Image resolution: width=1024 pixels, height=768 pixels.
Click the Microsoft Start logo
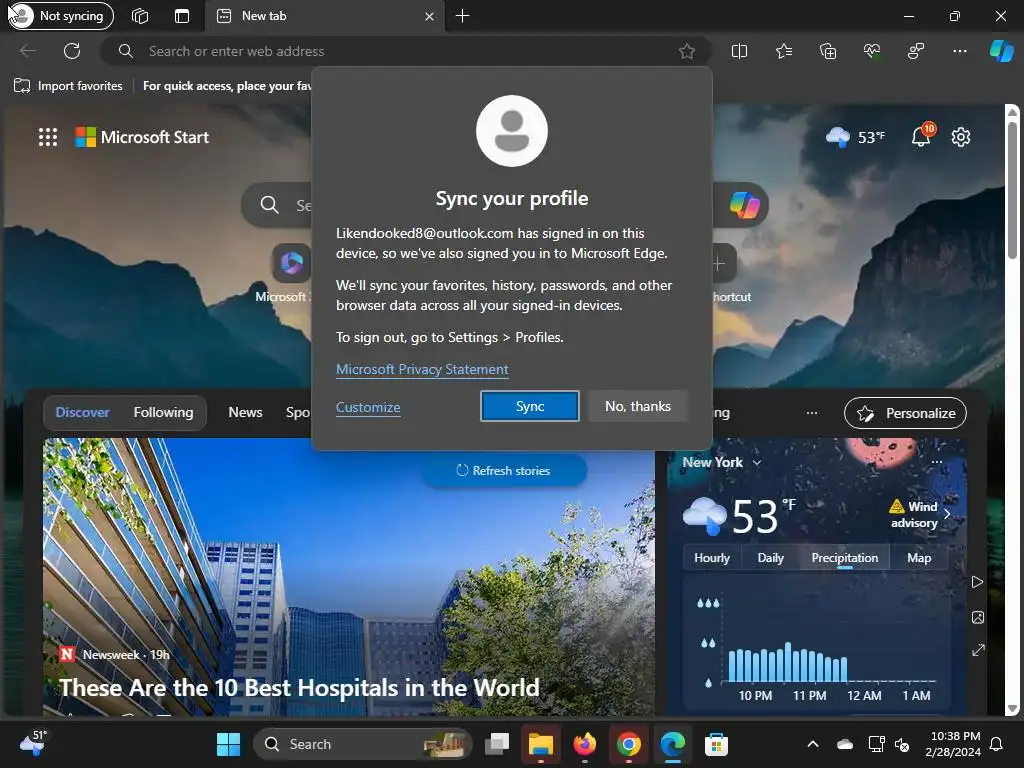(142, 137)
